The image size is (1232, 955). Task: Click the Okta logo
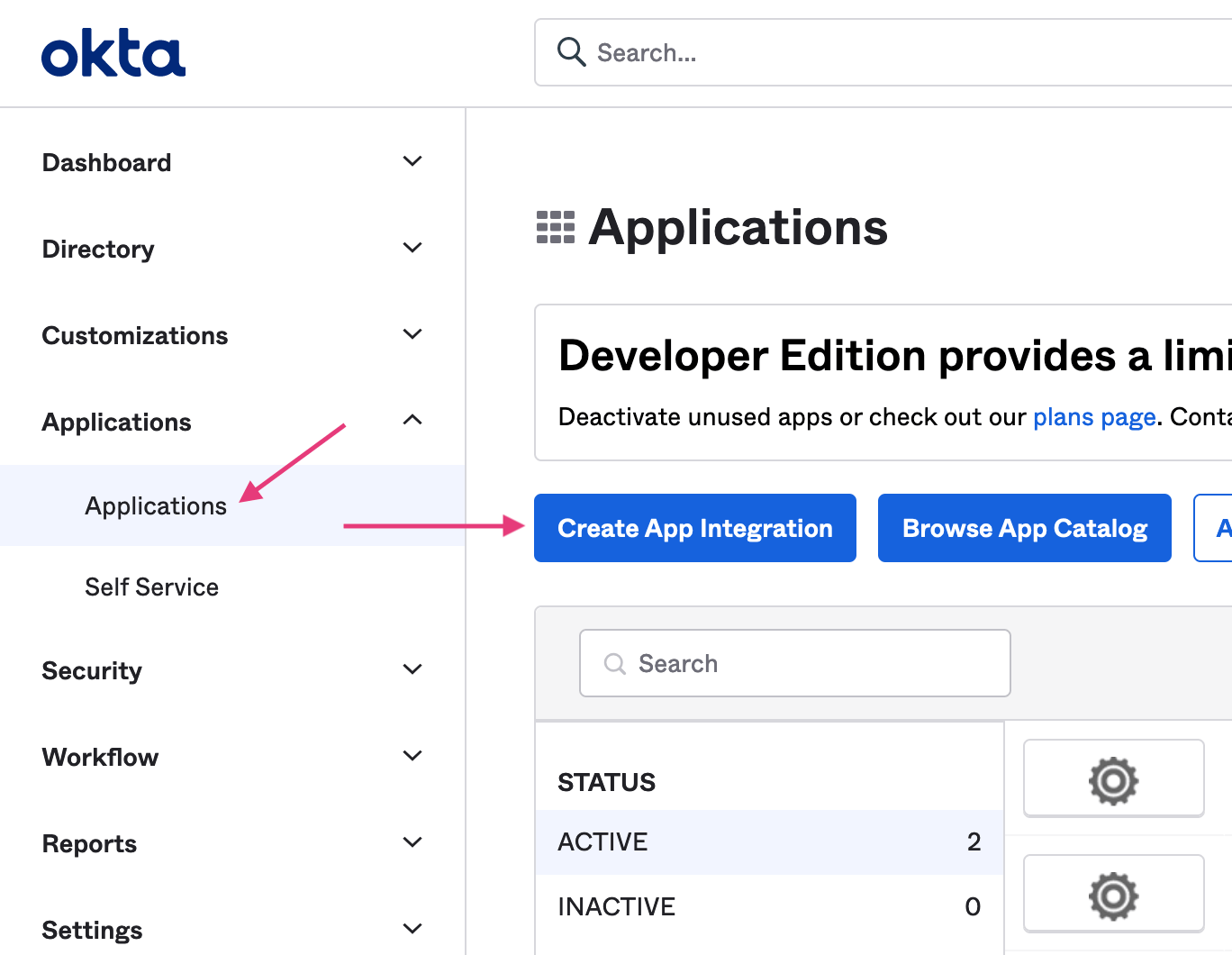pyautogui.click(x=113, y=54)
